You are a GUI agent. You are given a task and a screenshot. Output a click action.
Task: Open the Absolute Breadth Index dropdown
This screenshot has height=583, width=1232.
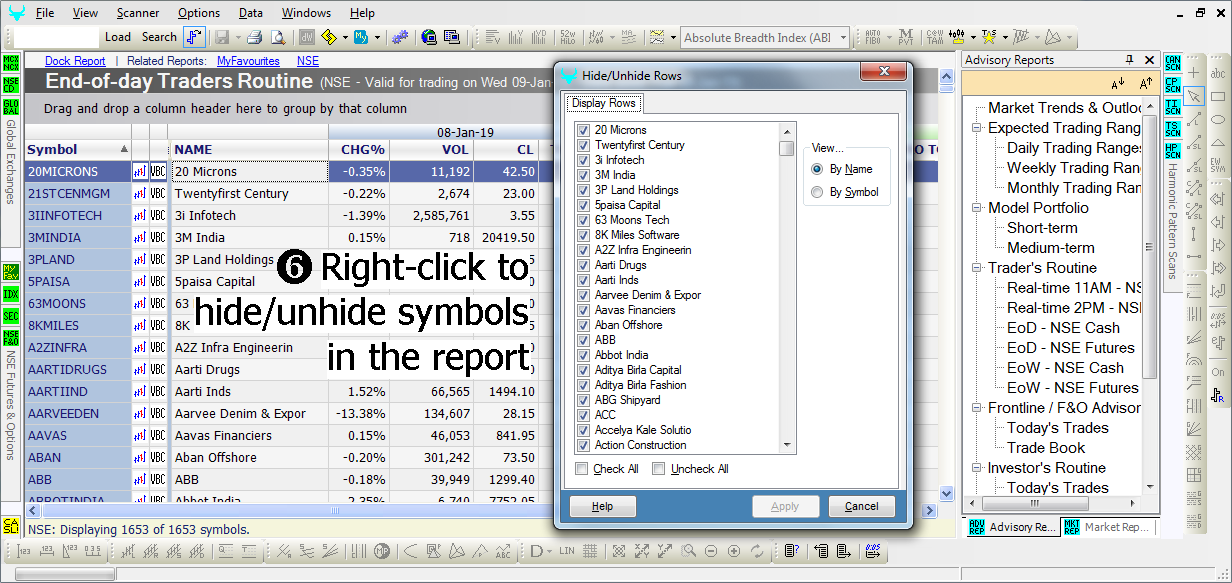[842, 38]
